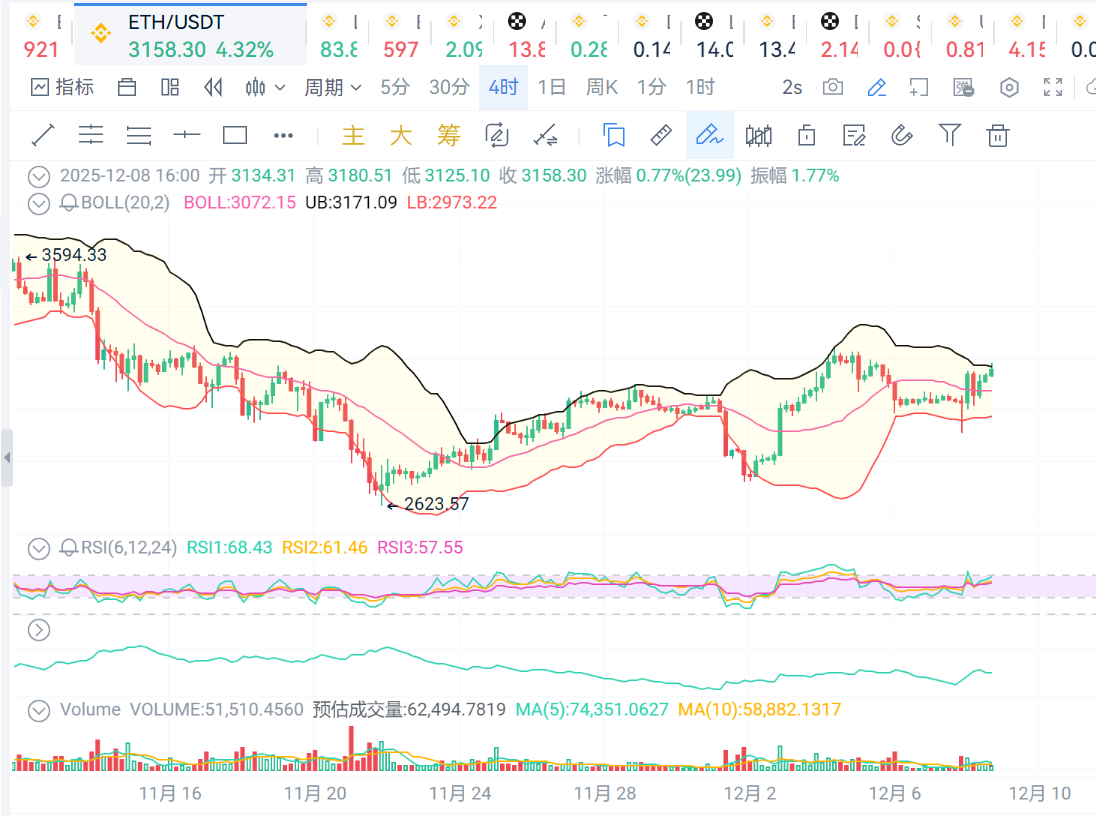Click the left edge panel collapse handle

point(7,458)
